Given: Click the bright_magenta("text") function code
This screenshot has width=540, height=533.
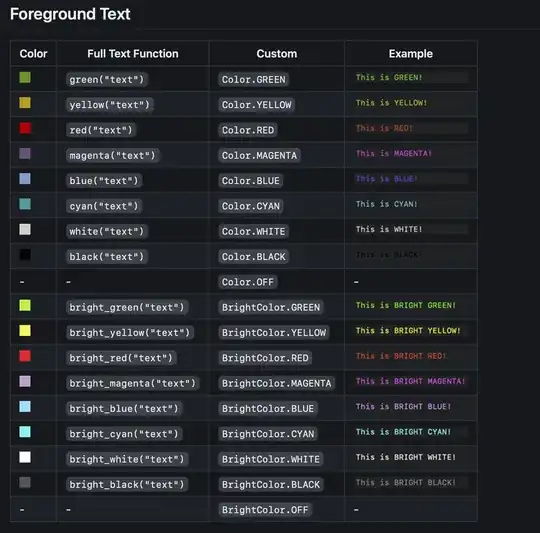Looking at the screenshot, I should tap(133, 383).
